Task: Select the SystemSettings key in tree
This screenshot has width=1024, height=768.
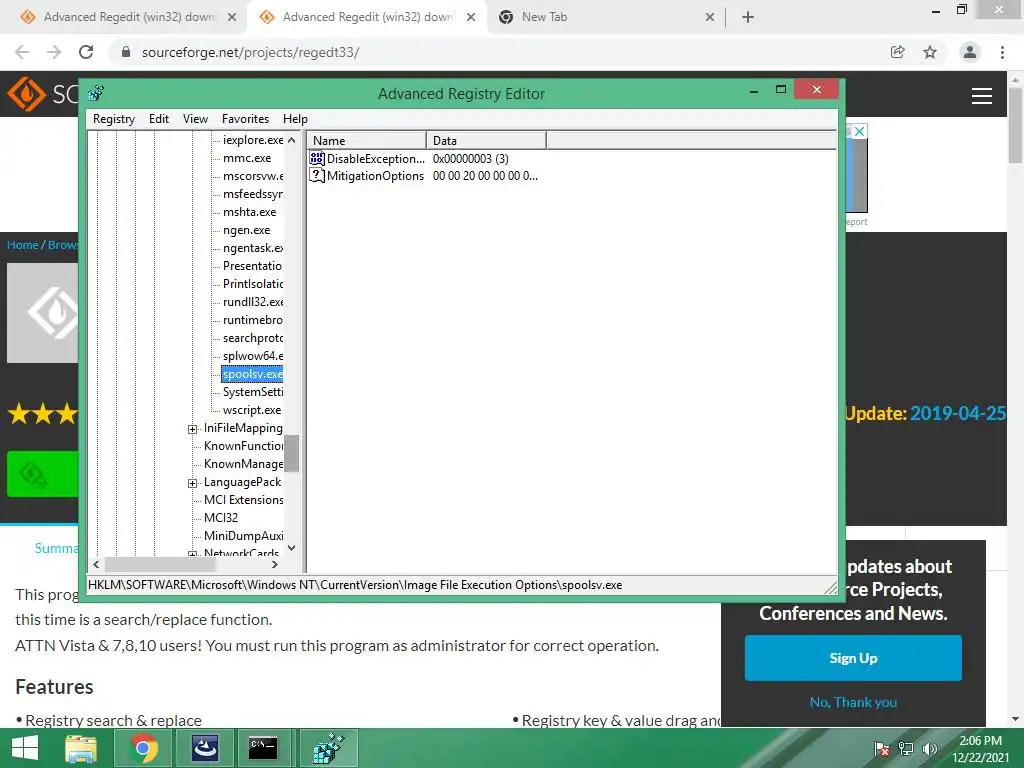Action: pos(253,392)
